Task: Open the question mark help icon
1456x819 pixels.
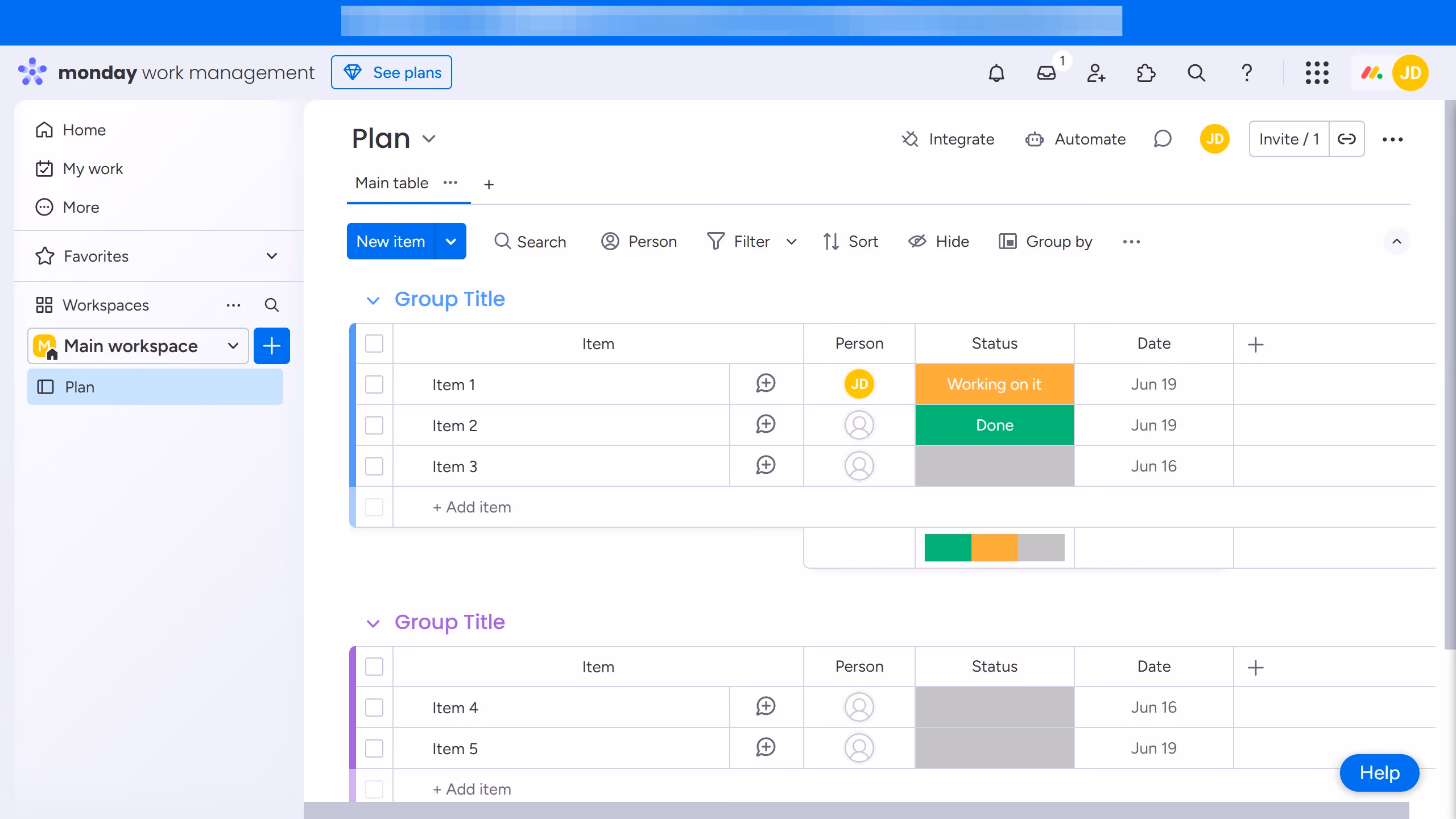Action: click(x=1247, y=73)
